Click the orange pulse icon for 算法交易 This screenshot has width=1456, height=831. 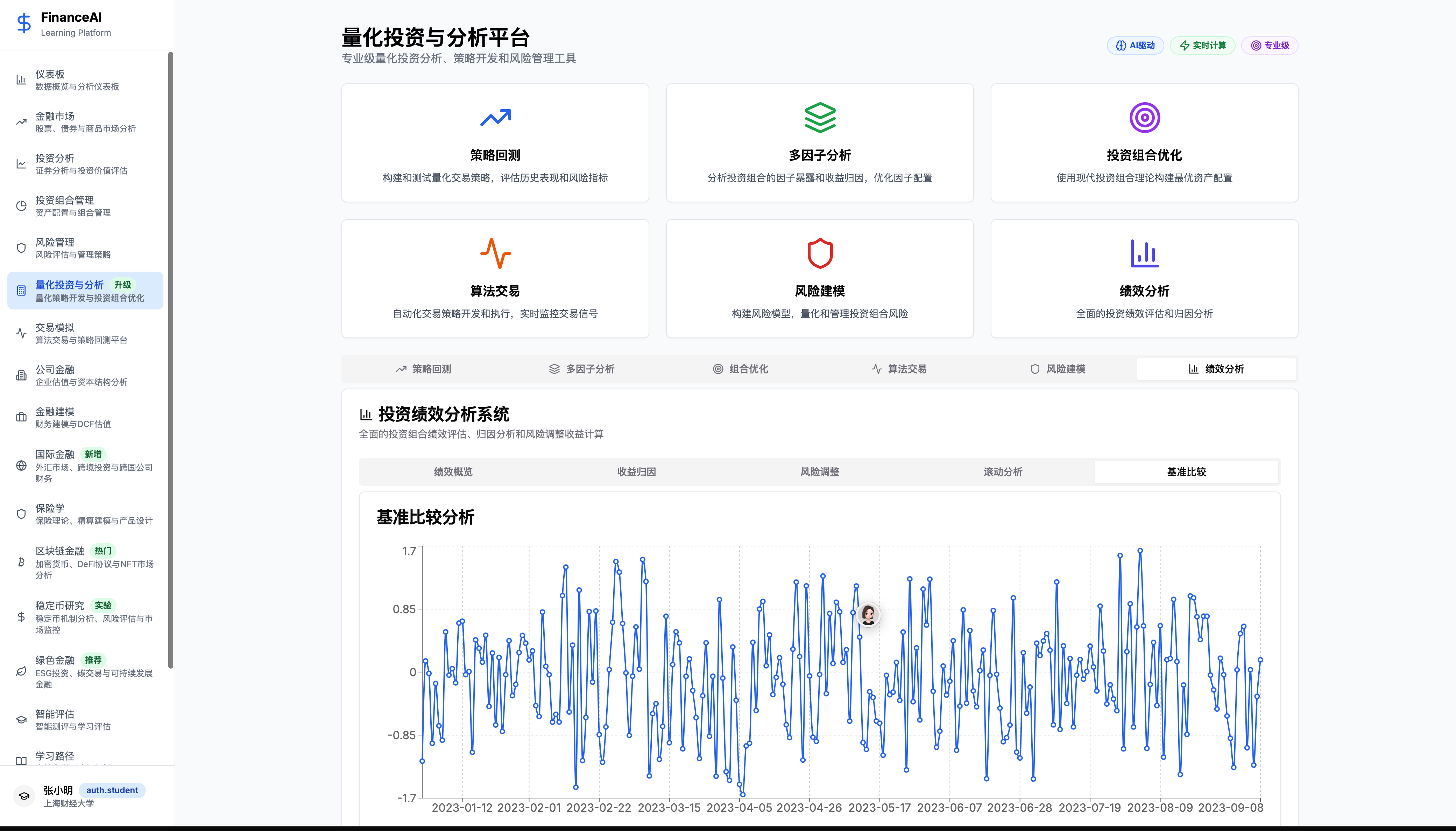(x=495, y=253)
